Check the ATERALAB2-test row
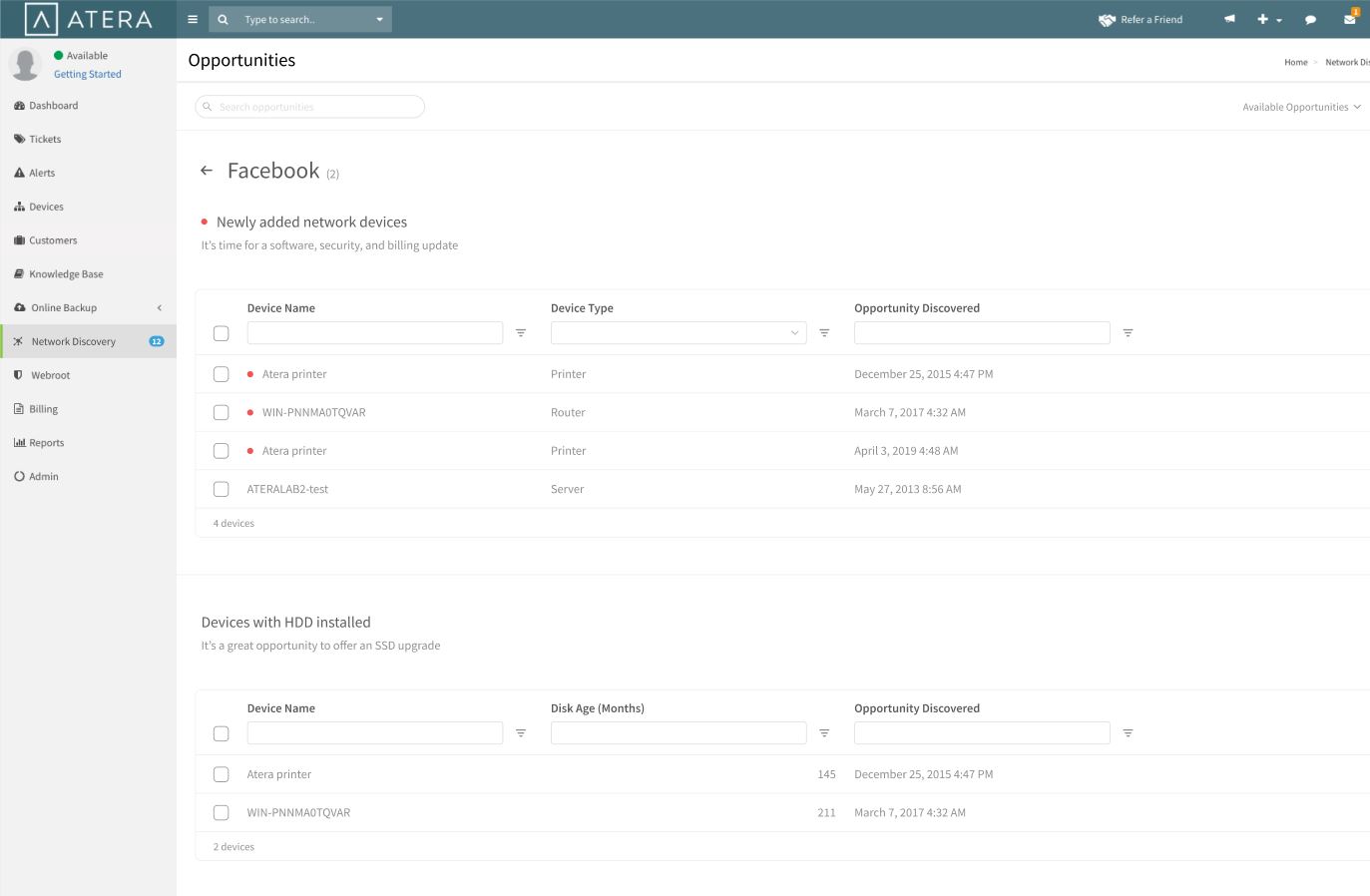The image size is (1370, 896). [x=222, y=489]
